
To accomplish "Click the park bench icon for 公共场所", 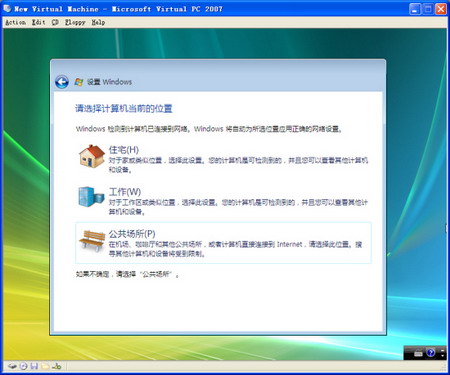I will (x=92, y=241).
